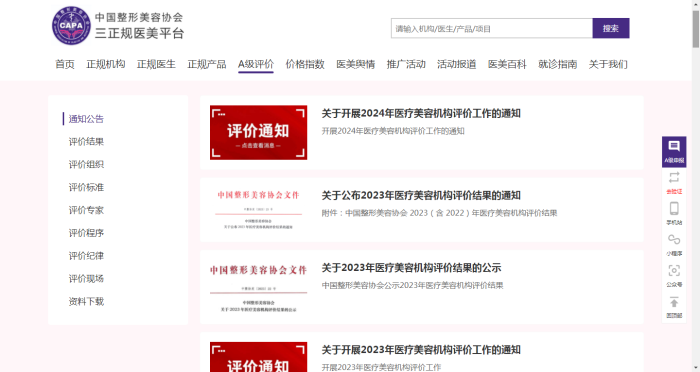The height and width of the screenshot is (372, 700).
Task: Click the description 开展2023年医疗美容机构评价工作
Action: tap(381, 367)
